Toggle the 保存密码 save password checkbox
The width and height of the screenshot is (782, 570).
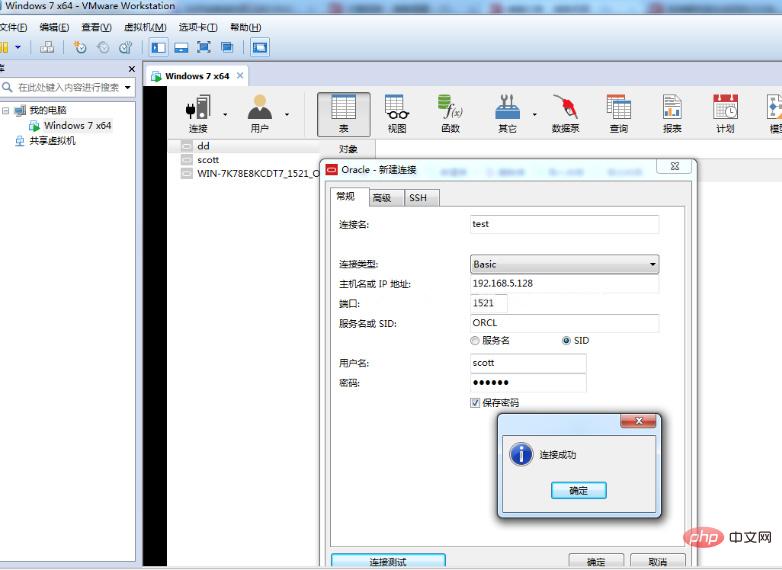(475, 402)
